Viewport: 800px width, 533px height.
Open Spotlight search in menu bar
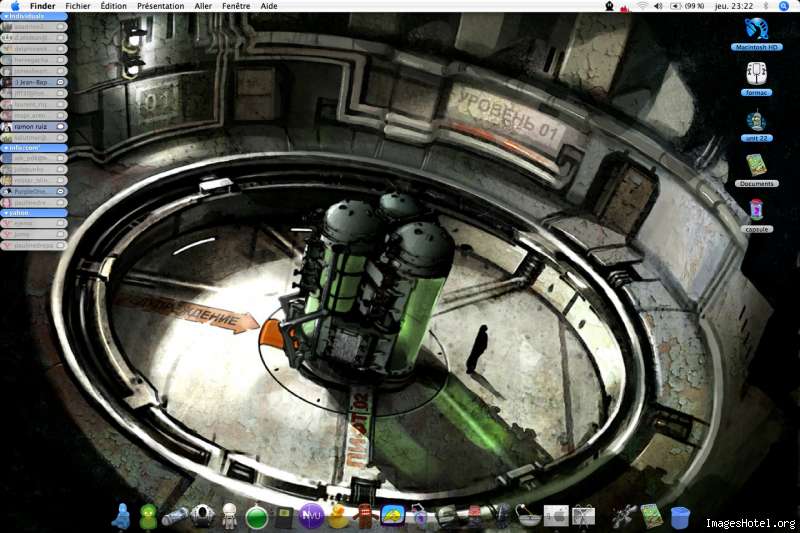coord(784,6)
